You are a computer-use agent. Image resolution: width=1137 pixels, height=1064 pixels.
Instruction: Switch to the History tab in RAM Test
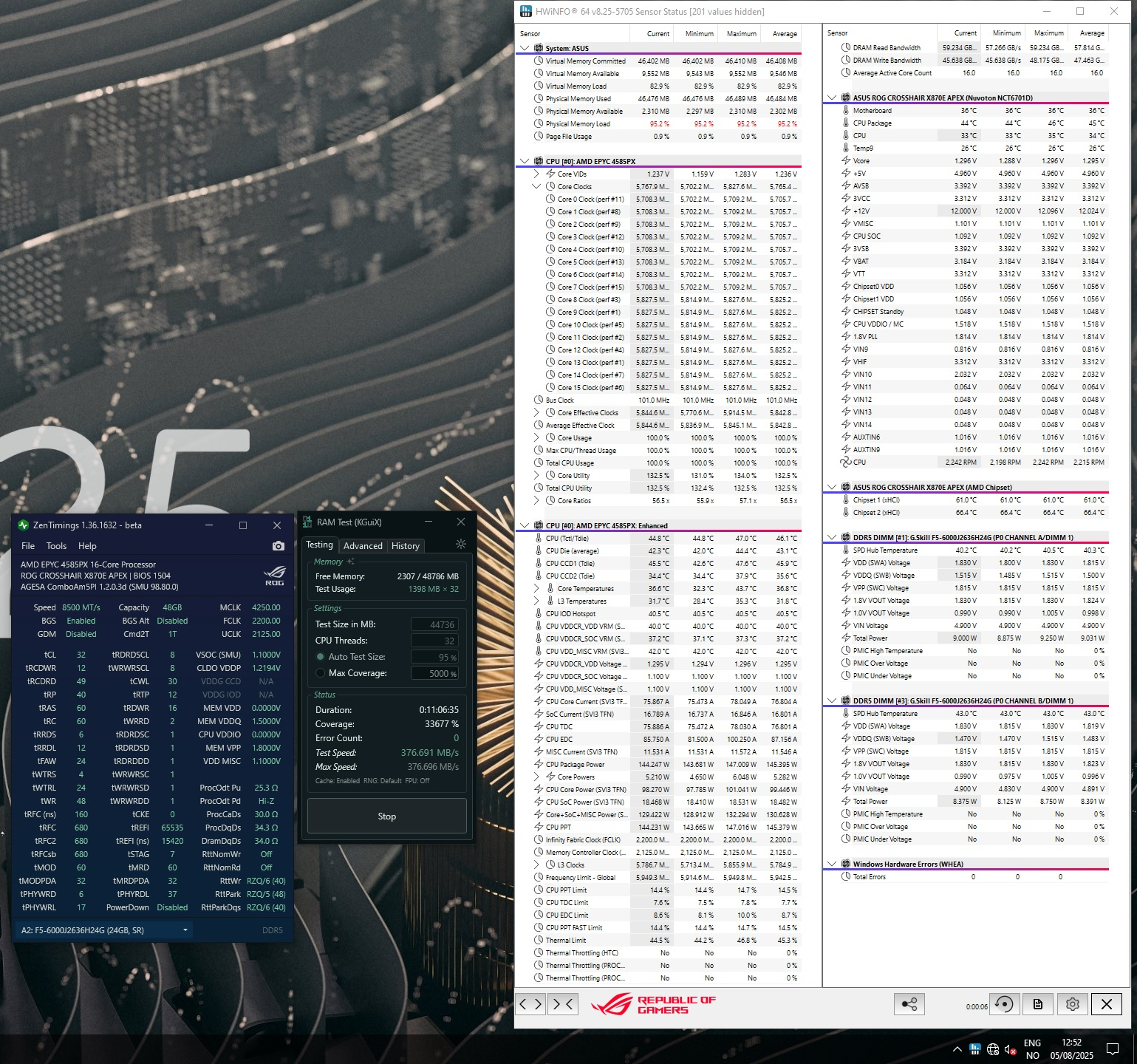click(406, 546)
